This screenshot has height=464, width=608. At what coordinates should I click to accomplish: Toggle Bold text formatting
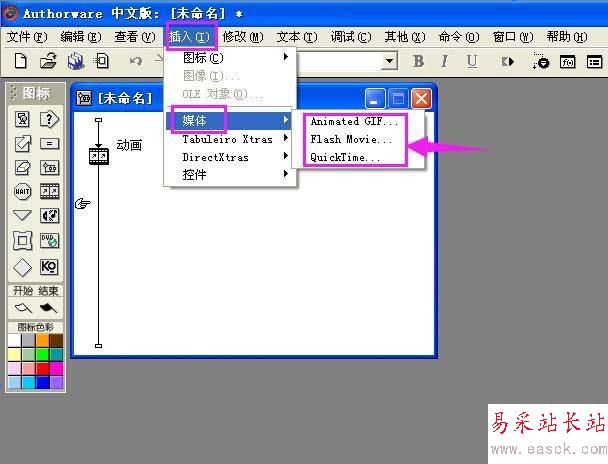pos(418,61)
